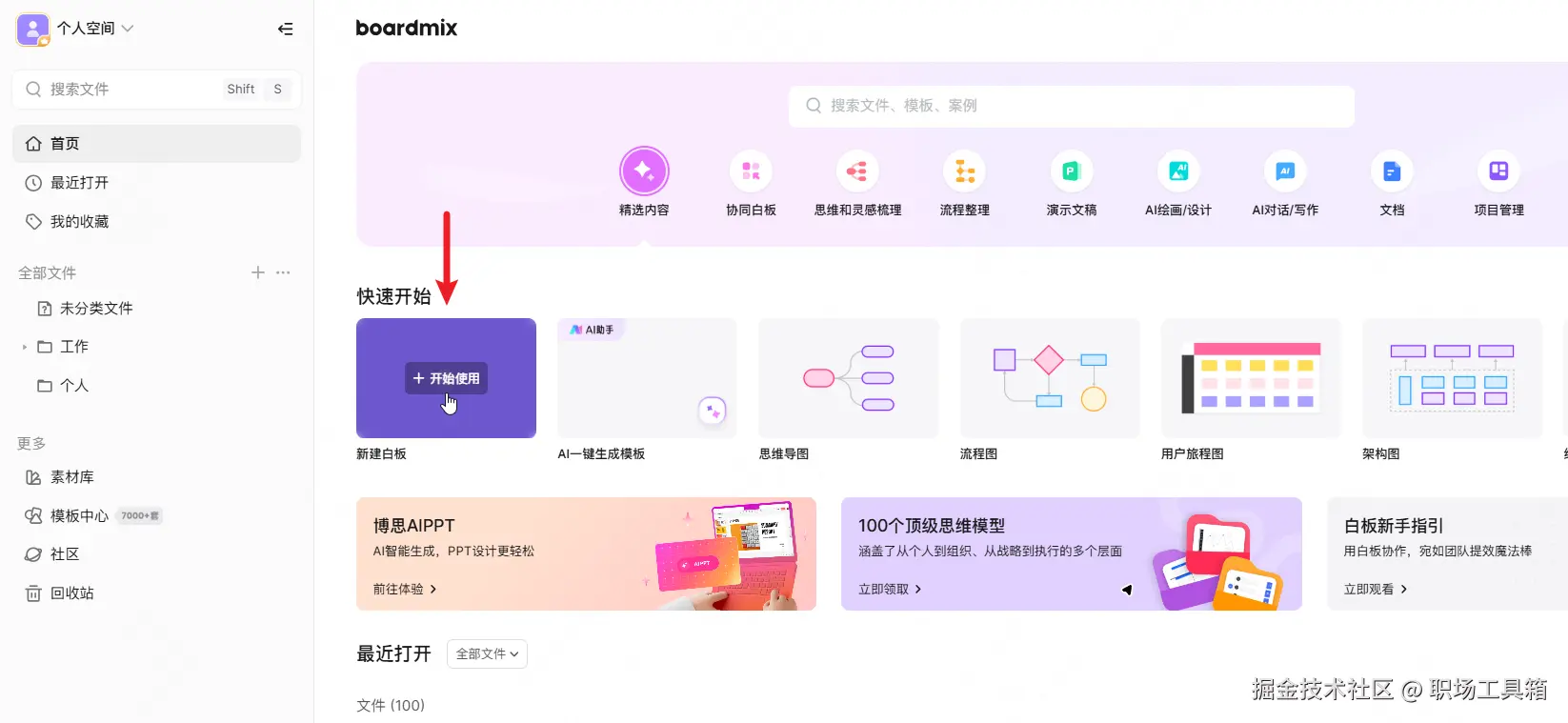
Task: Open the 全部文件 more options ellipsis
Action: tap(283, 272)
